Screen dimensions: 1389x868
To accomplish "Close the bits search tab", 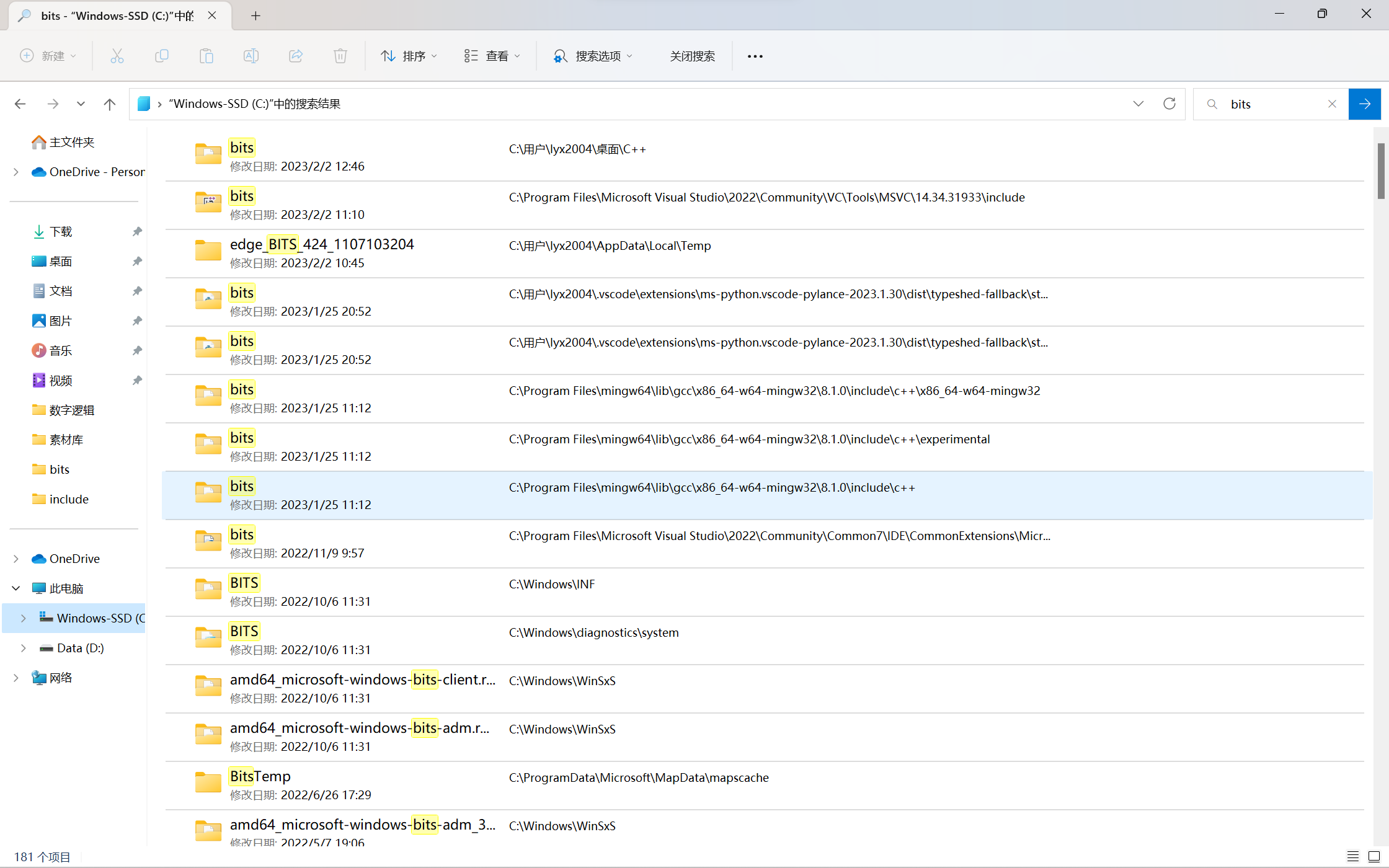I will (212, 15).
